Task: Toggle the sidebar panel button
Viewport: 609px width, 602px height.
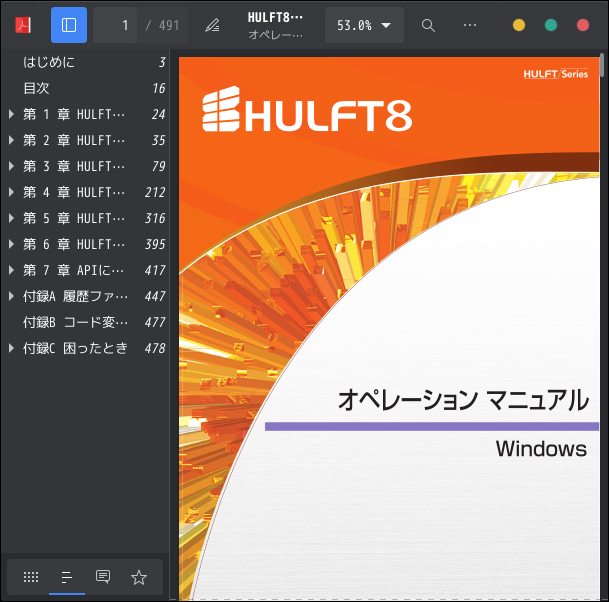Action: (x=69, y=25)
